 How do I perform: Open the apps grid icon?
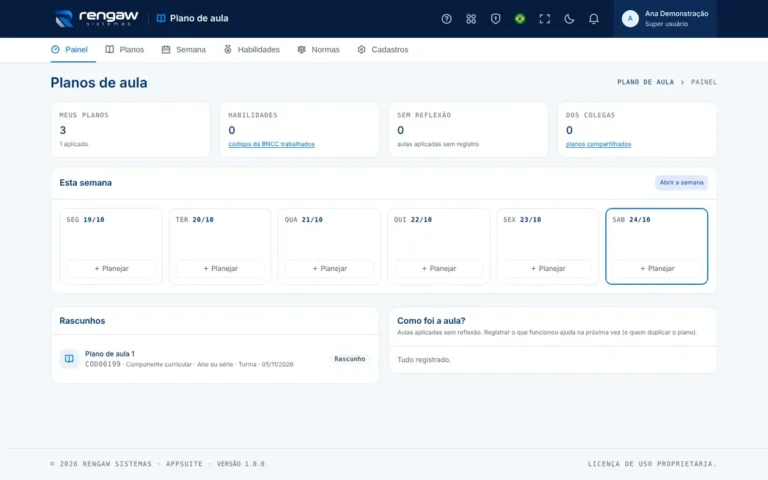471,19
